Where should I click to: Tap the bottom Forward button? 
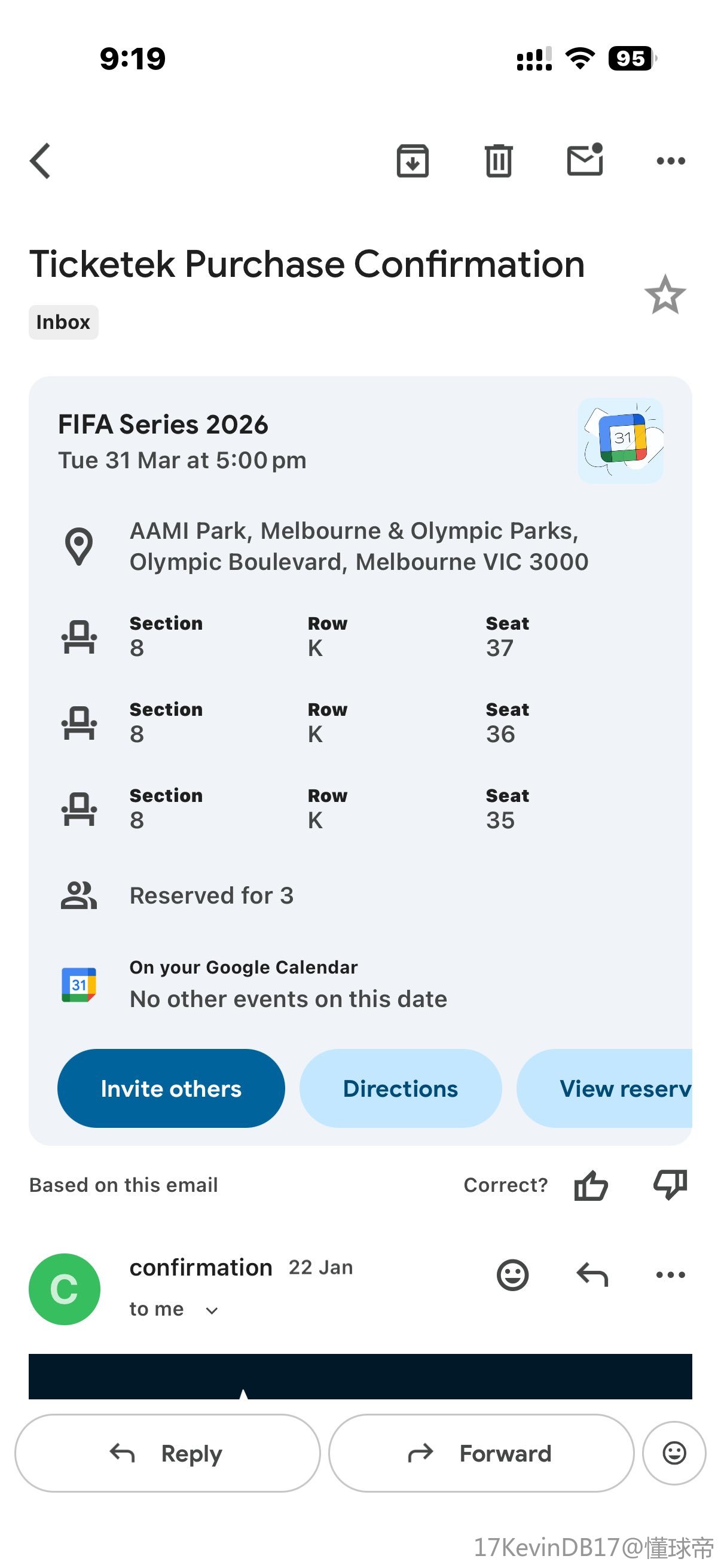pos(481,1453)
